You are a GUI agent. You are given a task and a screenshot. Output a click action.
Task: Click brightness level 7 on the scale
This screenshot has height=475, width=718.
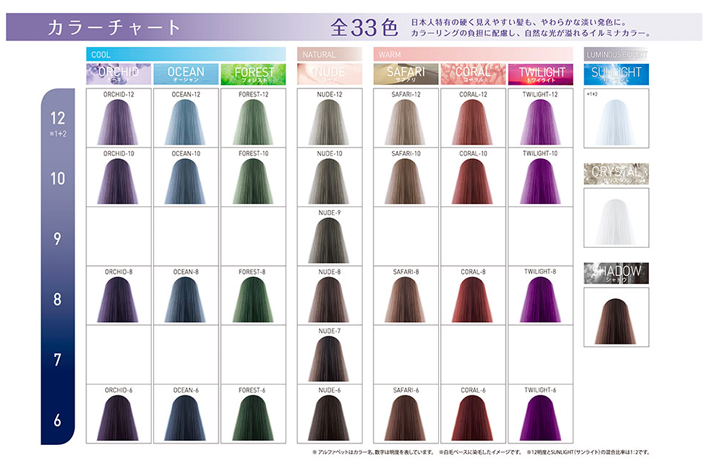(57, 360)
